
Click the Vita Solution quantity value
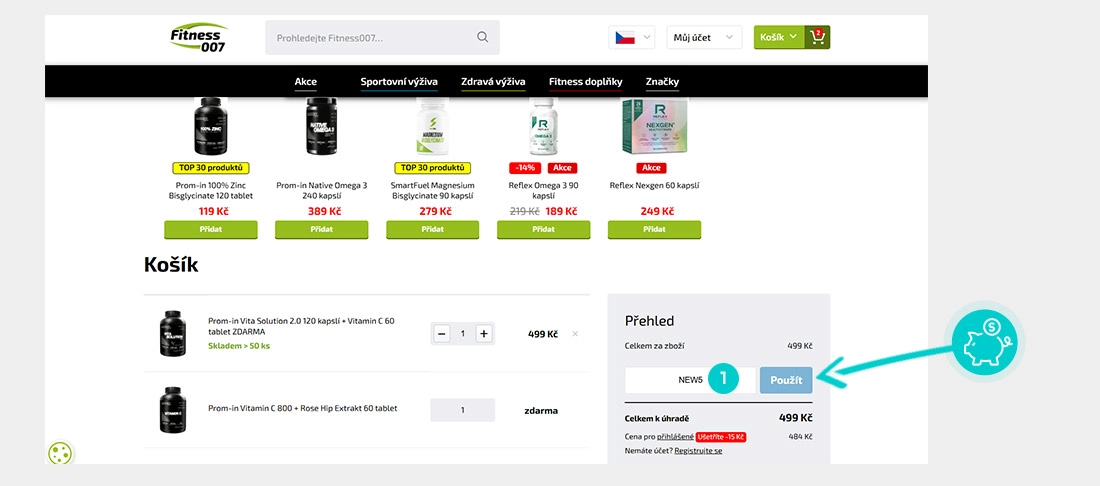click(x=462, y=334)
